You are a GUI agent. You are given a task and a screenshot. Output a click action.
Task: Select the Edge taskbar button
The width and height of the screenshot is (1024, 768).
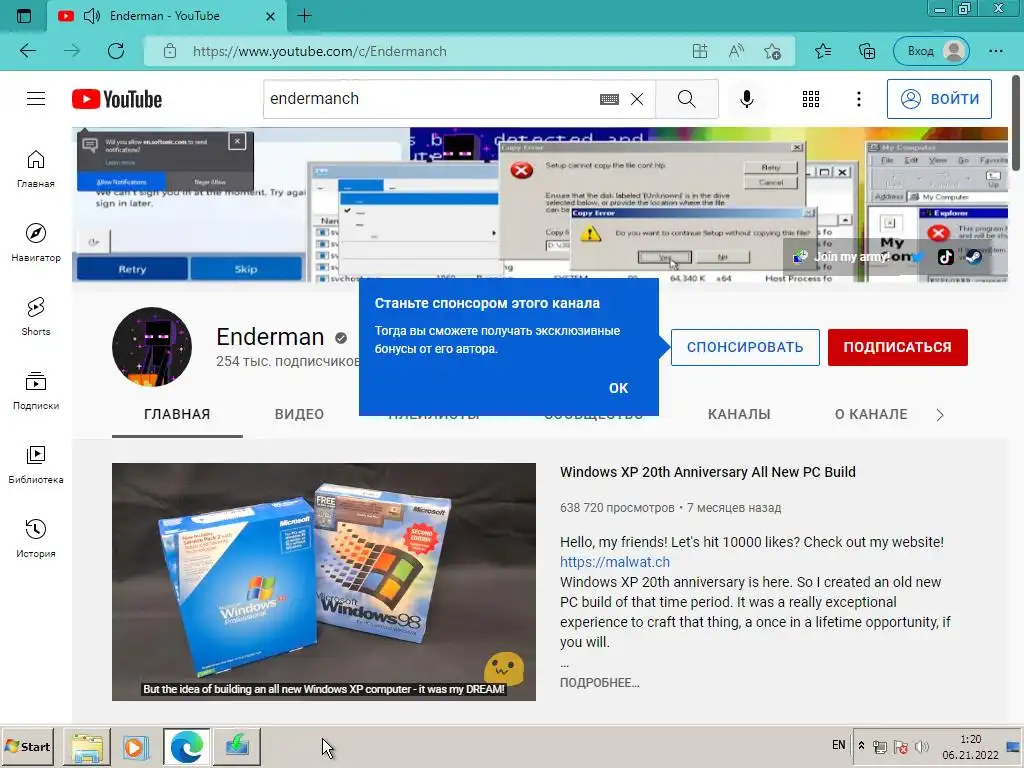click(x=187, y=746)
